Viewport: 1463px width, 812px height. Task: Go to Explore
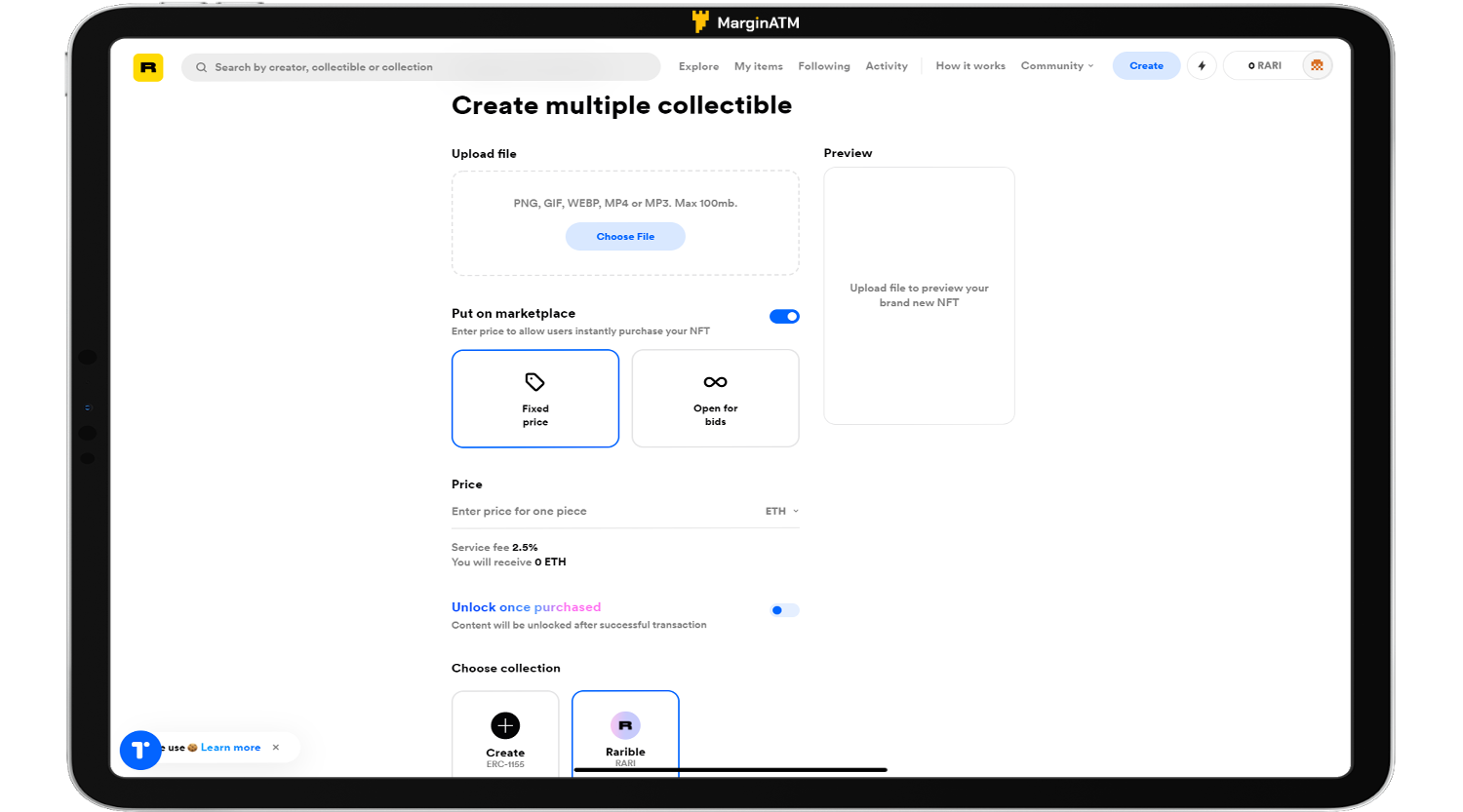698,66
